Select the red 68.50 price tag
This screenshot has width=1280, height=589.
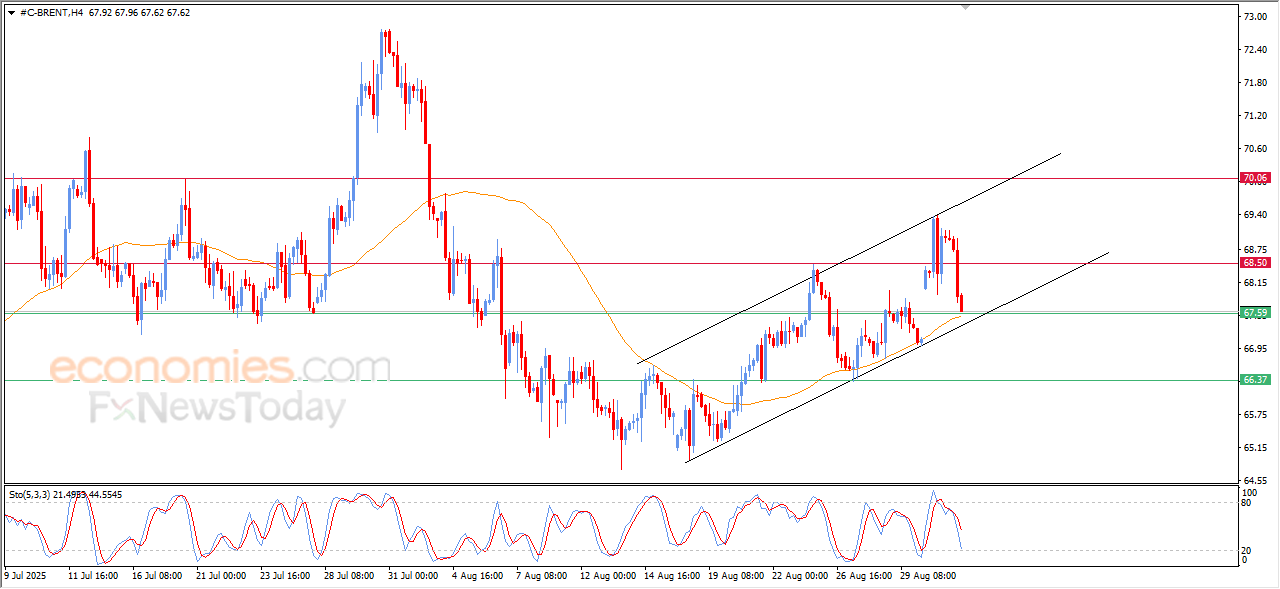tap(1254, 263)
